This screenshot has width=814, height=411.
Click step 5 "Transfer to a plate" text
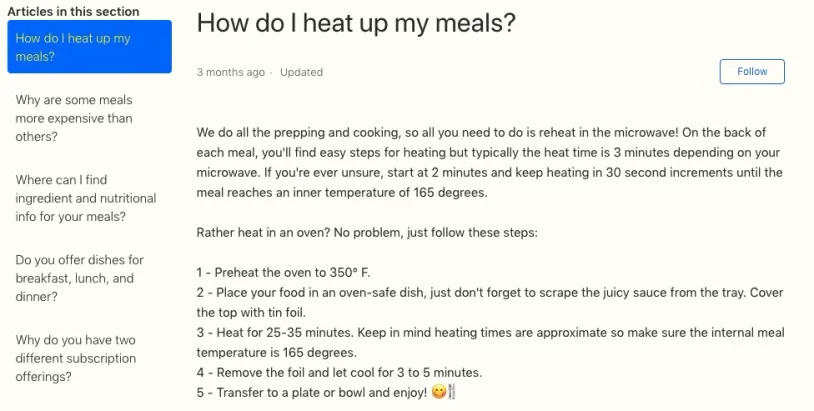click(x=310, y=393)
